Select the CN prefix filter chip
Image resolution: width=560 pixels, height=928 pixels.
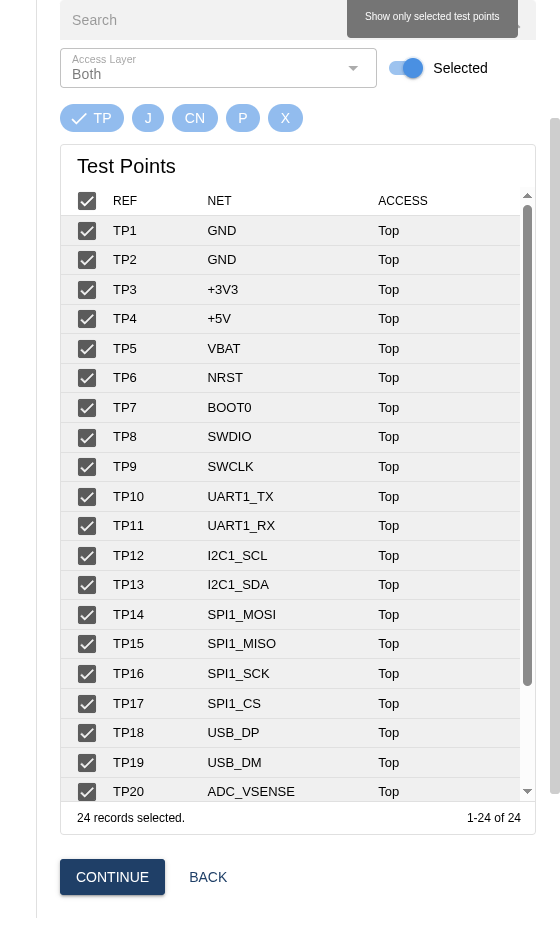pyautogui.click(x=195, y=118)
